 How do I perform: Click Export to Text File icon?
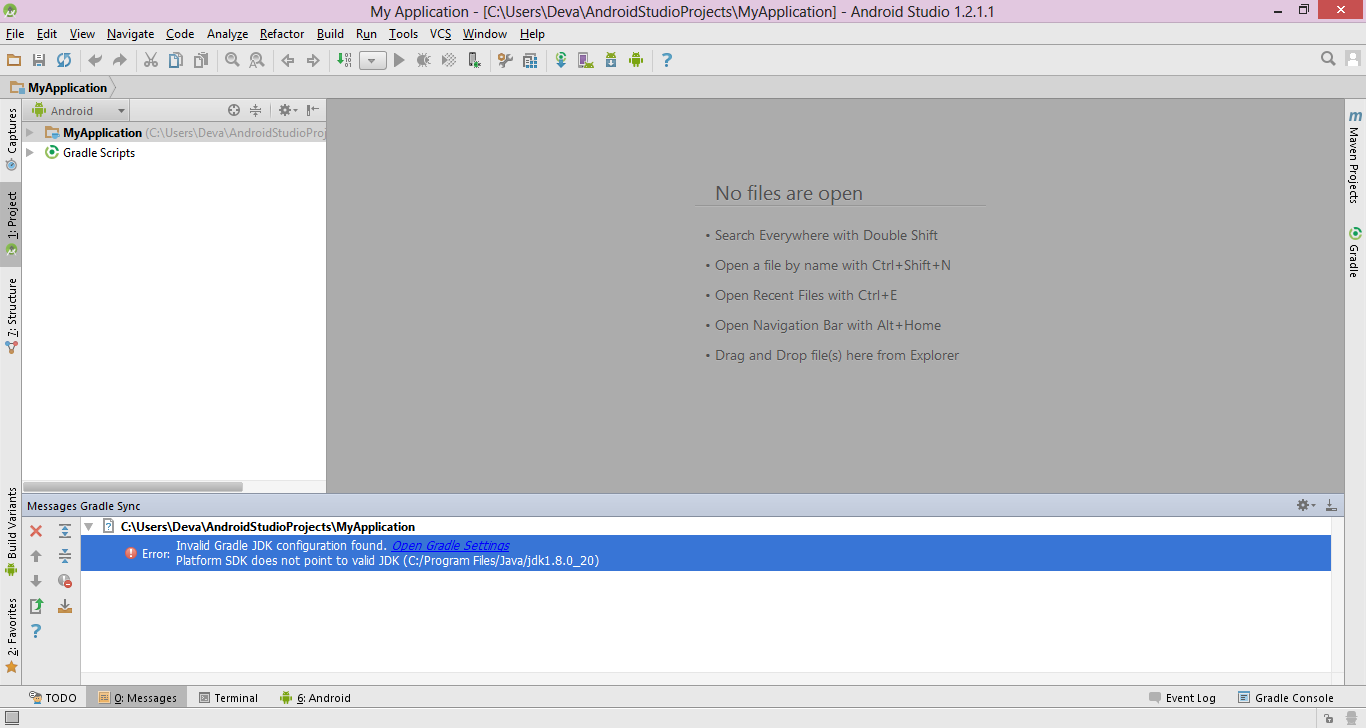[x=36, y=606]
